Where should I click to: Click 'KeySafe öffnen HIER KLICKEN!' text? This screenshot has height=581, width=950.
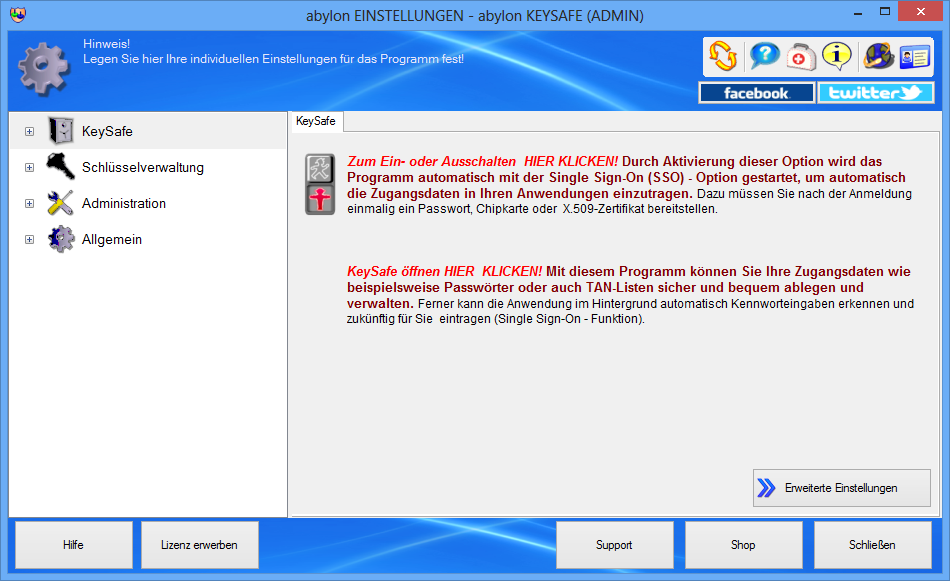tap(444, 271)
